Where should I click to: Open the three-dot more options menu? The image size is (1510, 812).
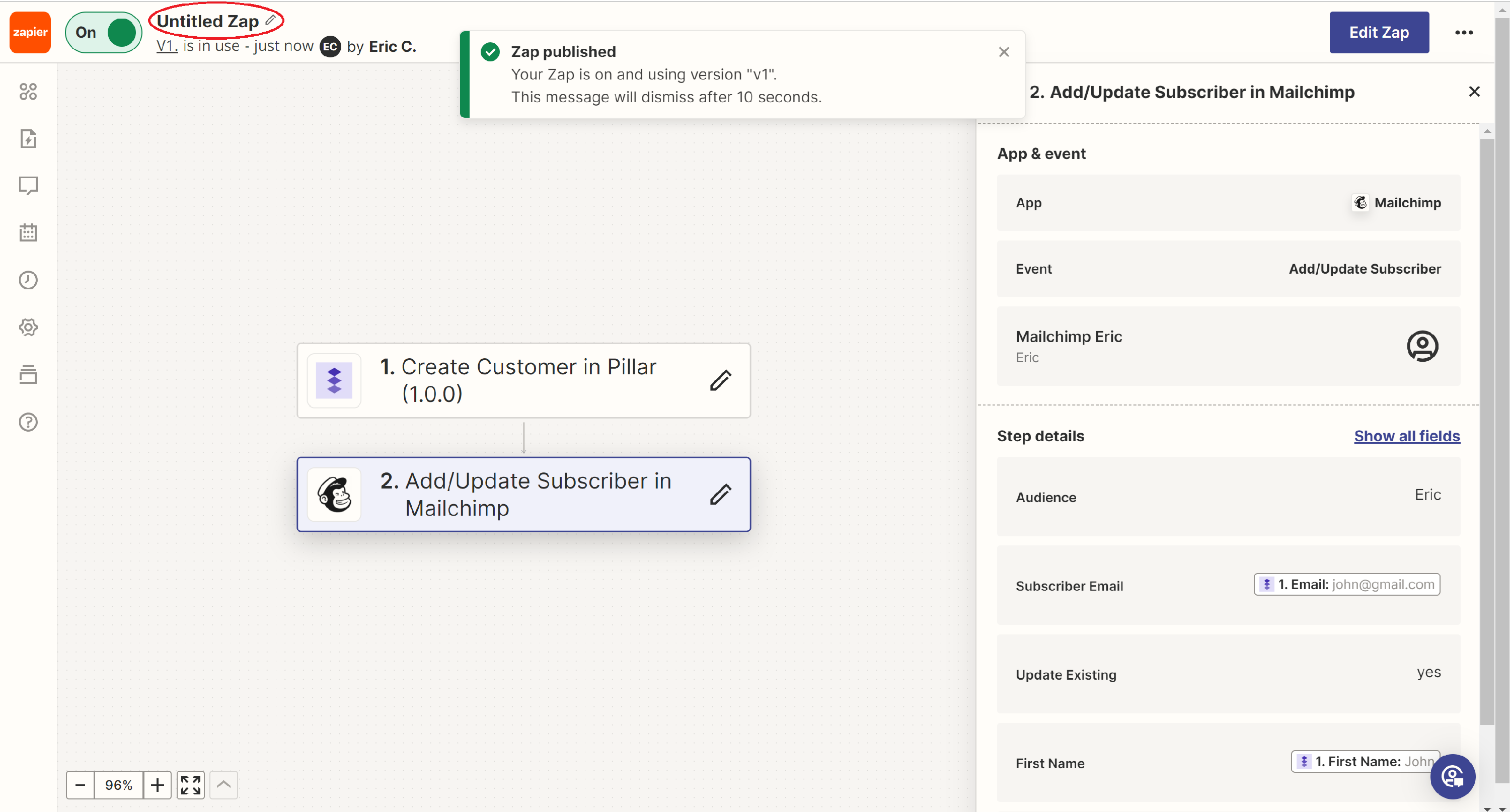coord(1464,32)
